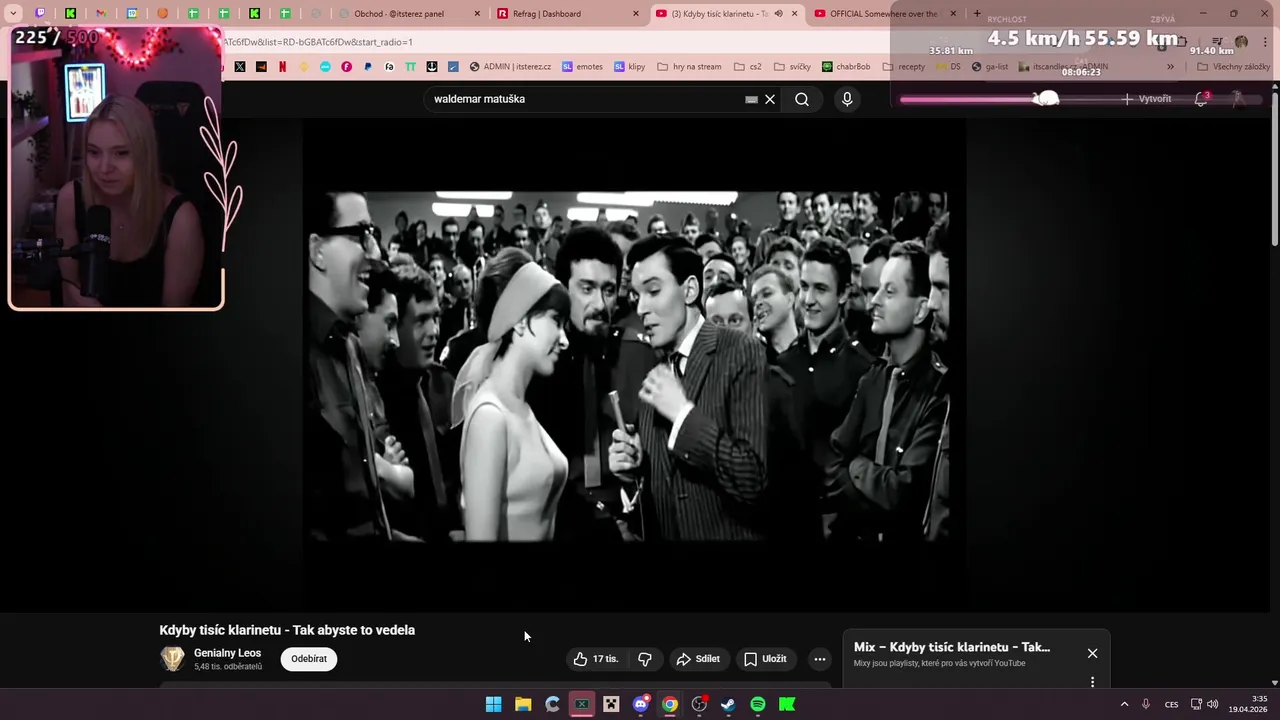Image resolution: width=1280 pixels, height=720 pixels.
Task: Save video with the Uložit button
Action: 765,659
